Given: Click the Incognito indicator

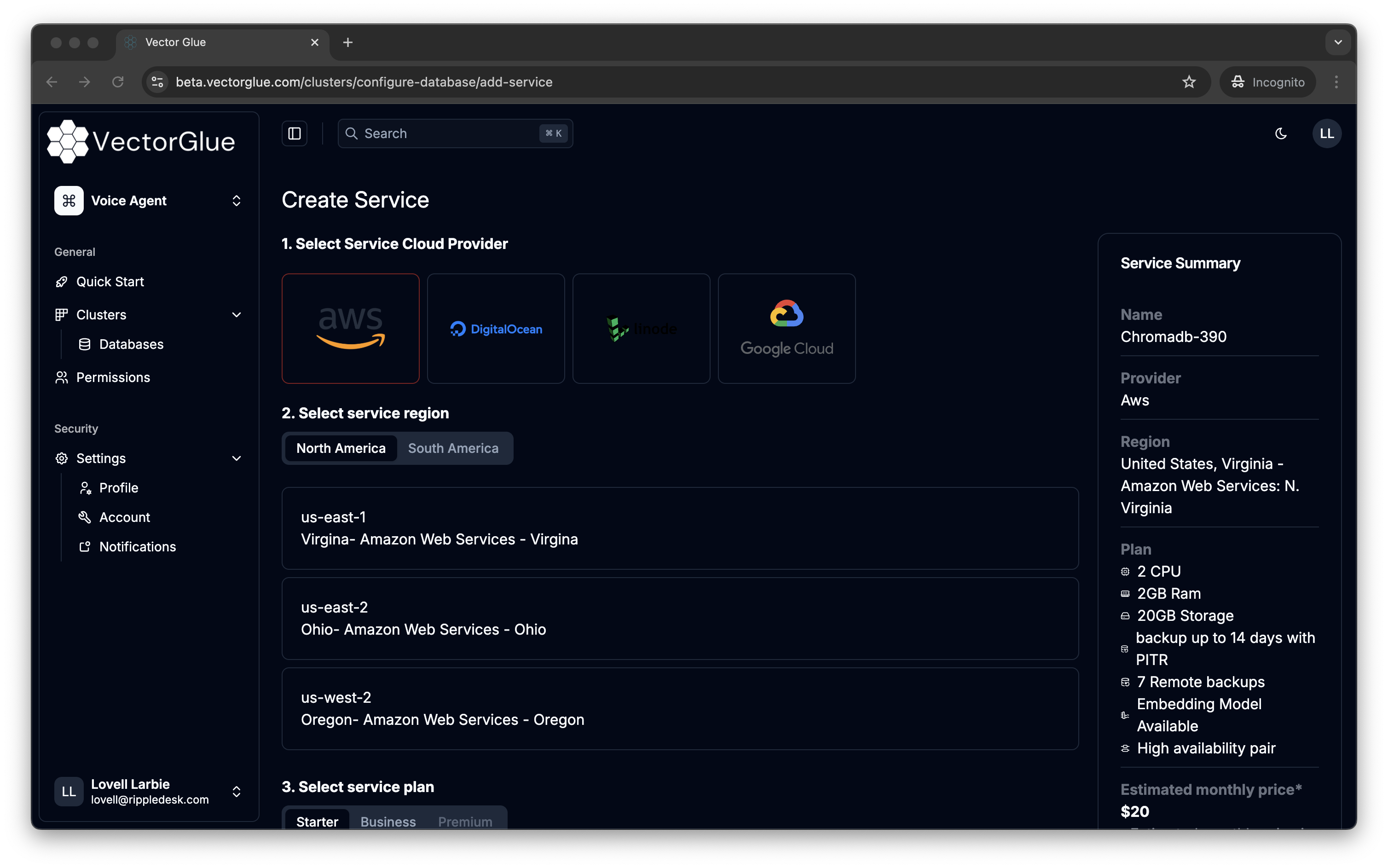Looking at the screenshot, I should pos(1267,82).
